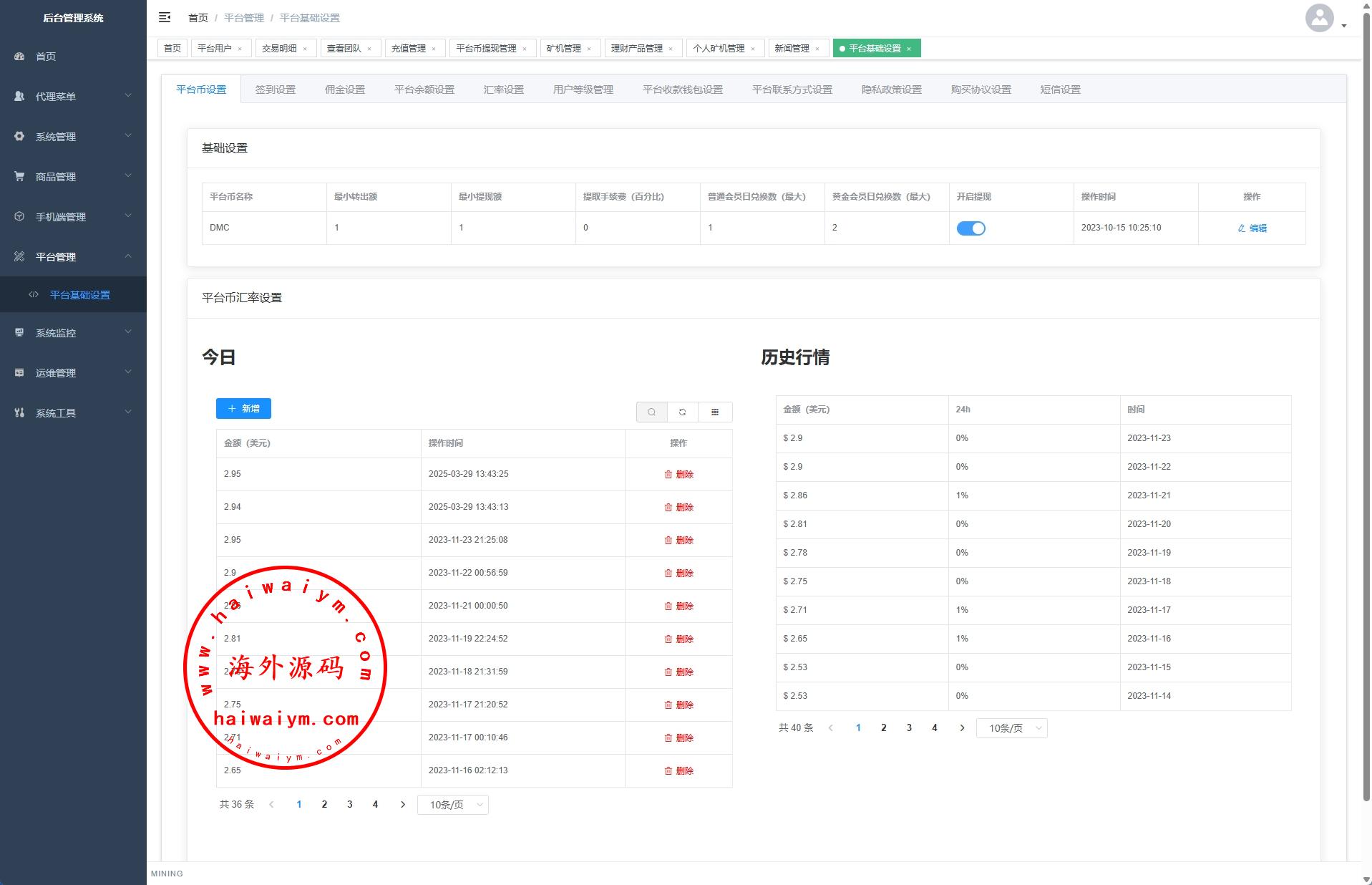Click the 新增 button
Viewport: 1372px width, 885px height.
coord(243,408)
